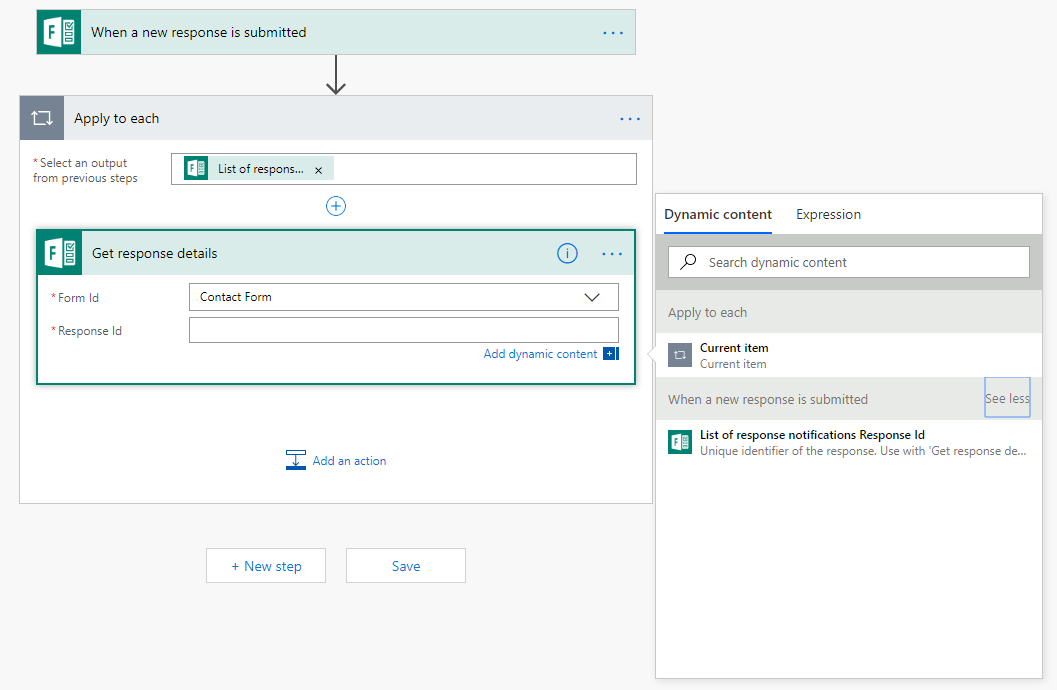Click the Forms icon beside Response Id item
The height and width of the screenshot is (690, 1057).
tap(680, 442)
